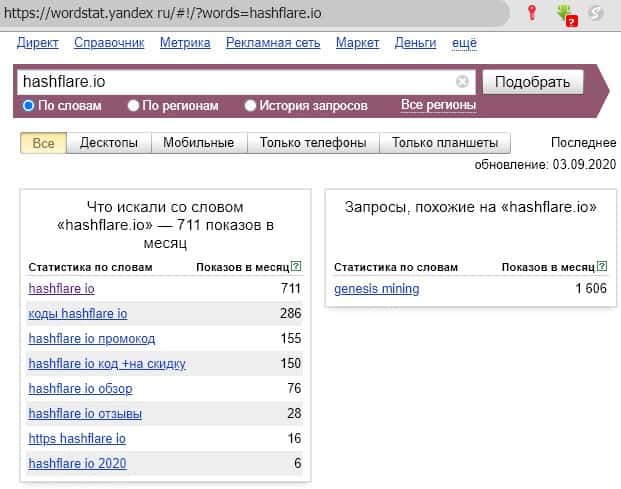Select the По словам radio button
The width and height of the screenshot is (621, 489).
pos(28,105)
